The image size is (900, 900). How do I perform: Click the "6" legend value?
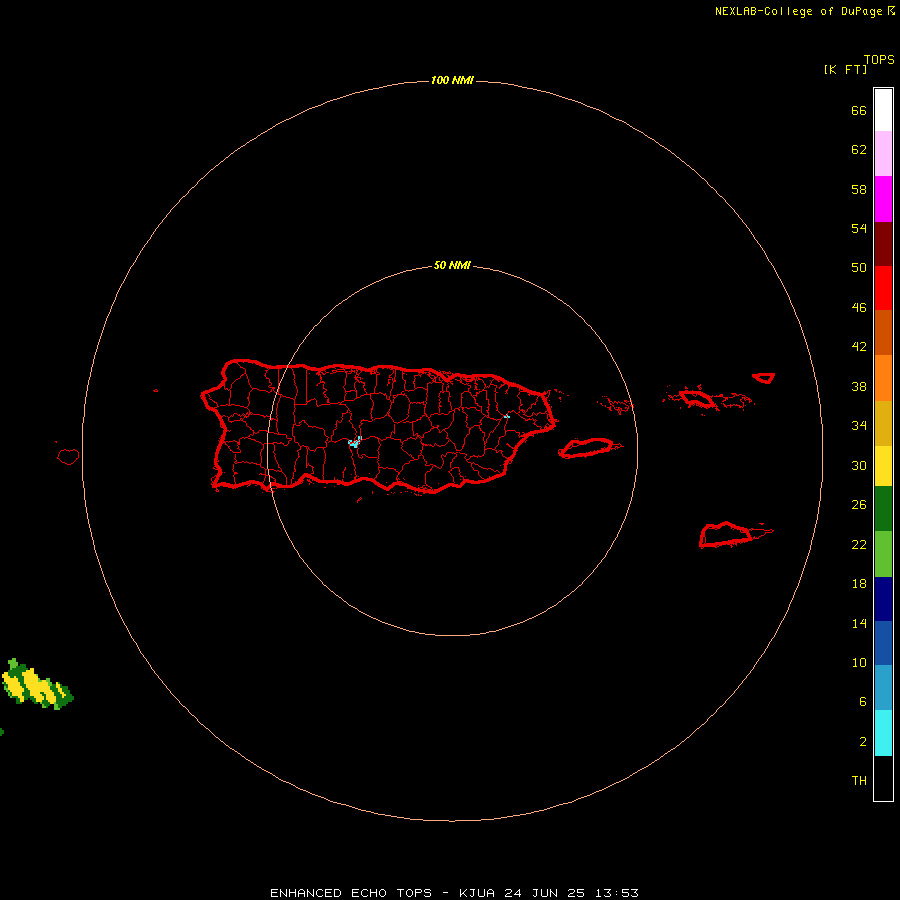tap(863, 702)
